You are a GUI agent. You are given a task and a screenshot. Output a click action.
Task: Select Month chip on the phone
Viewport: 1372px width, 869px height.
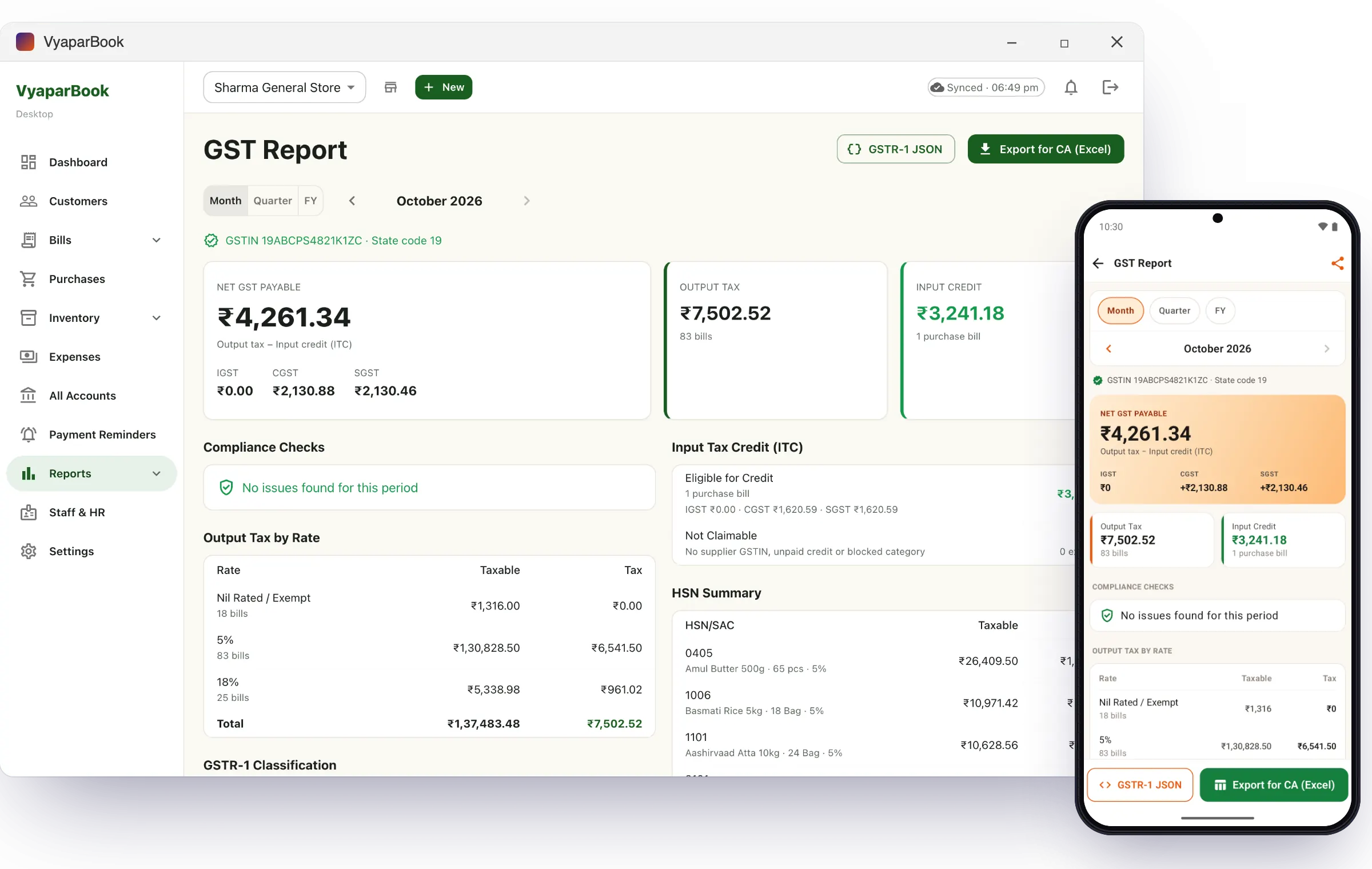1120,311
